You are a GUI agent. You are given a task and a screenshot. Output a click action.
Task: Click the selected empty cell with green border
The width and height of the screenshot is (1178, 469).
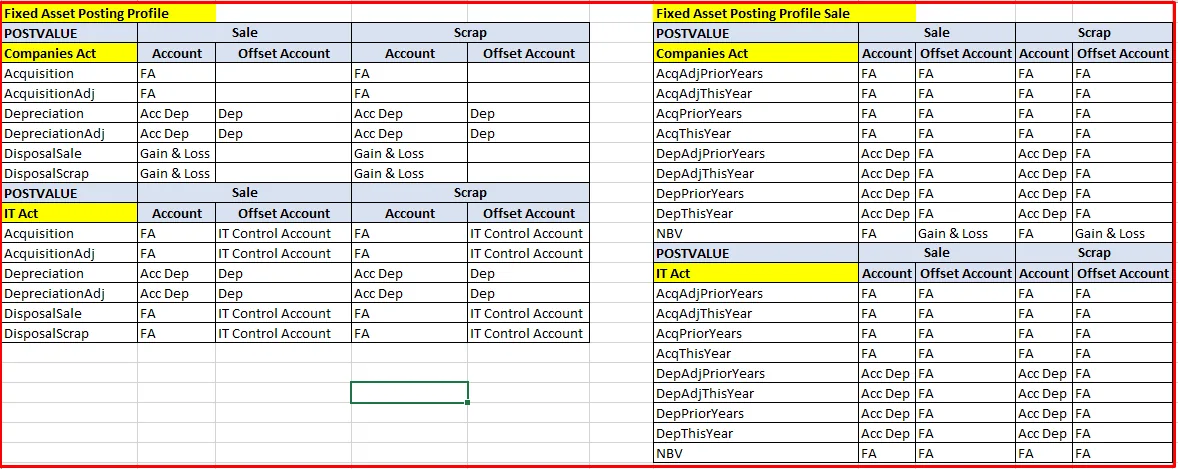point(409,392)
